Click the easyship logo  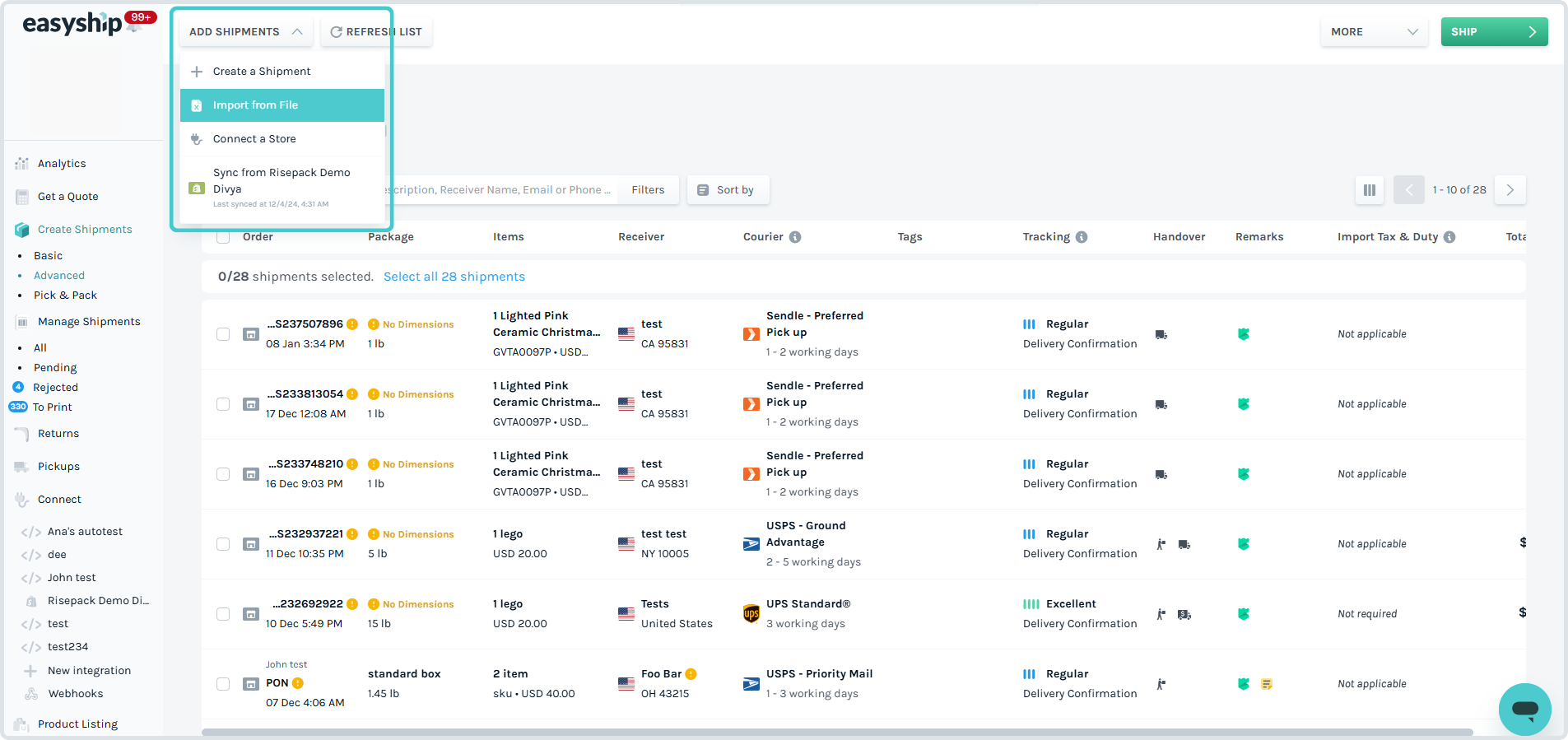72,24
